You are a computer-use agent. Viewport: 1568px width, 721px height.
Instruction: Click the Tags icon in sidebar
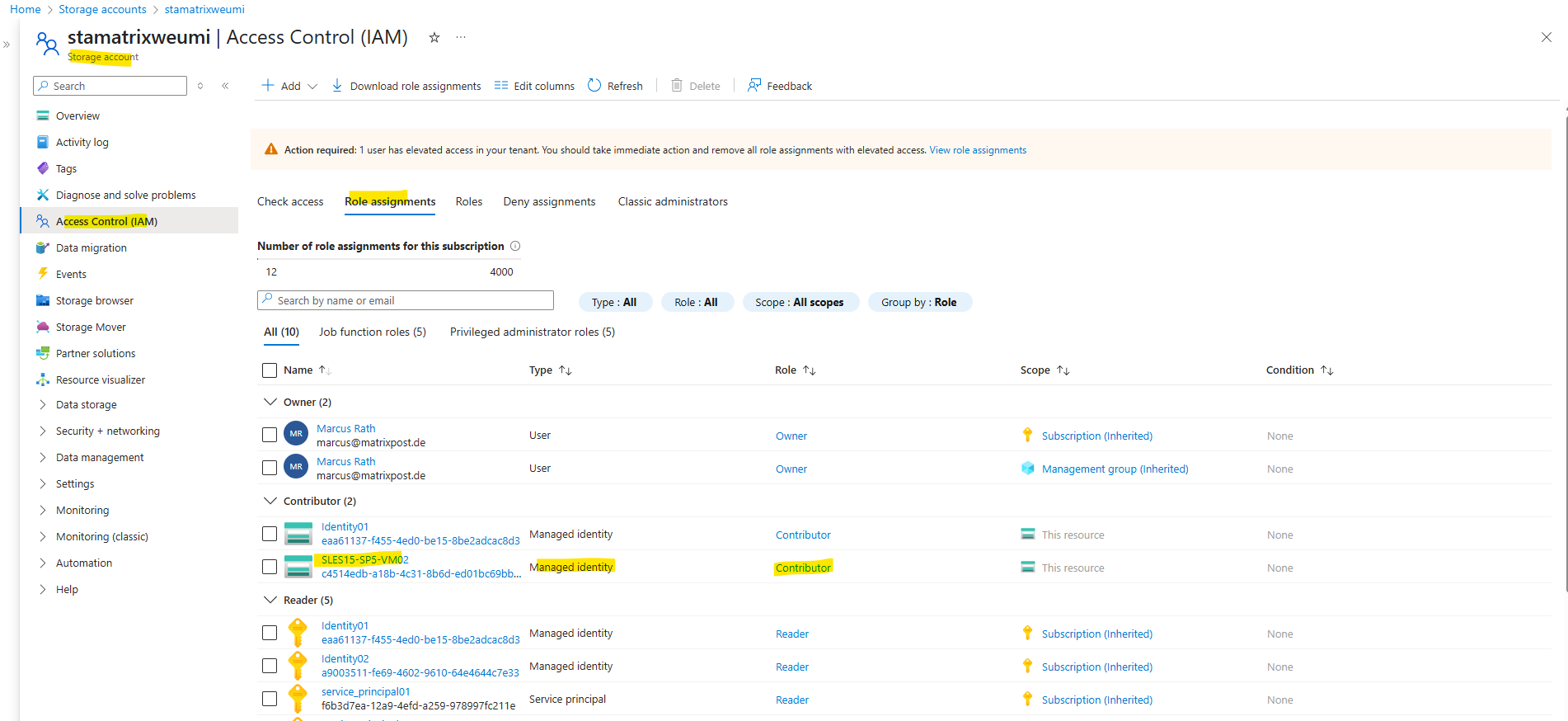click(43, 168)
